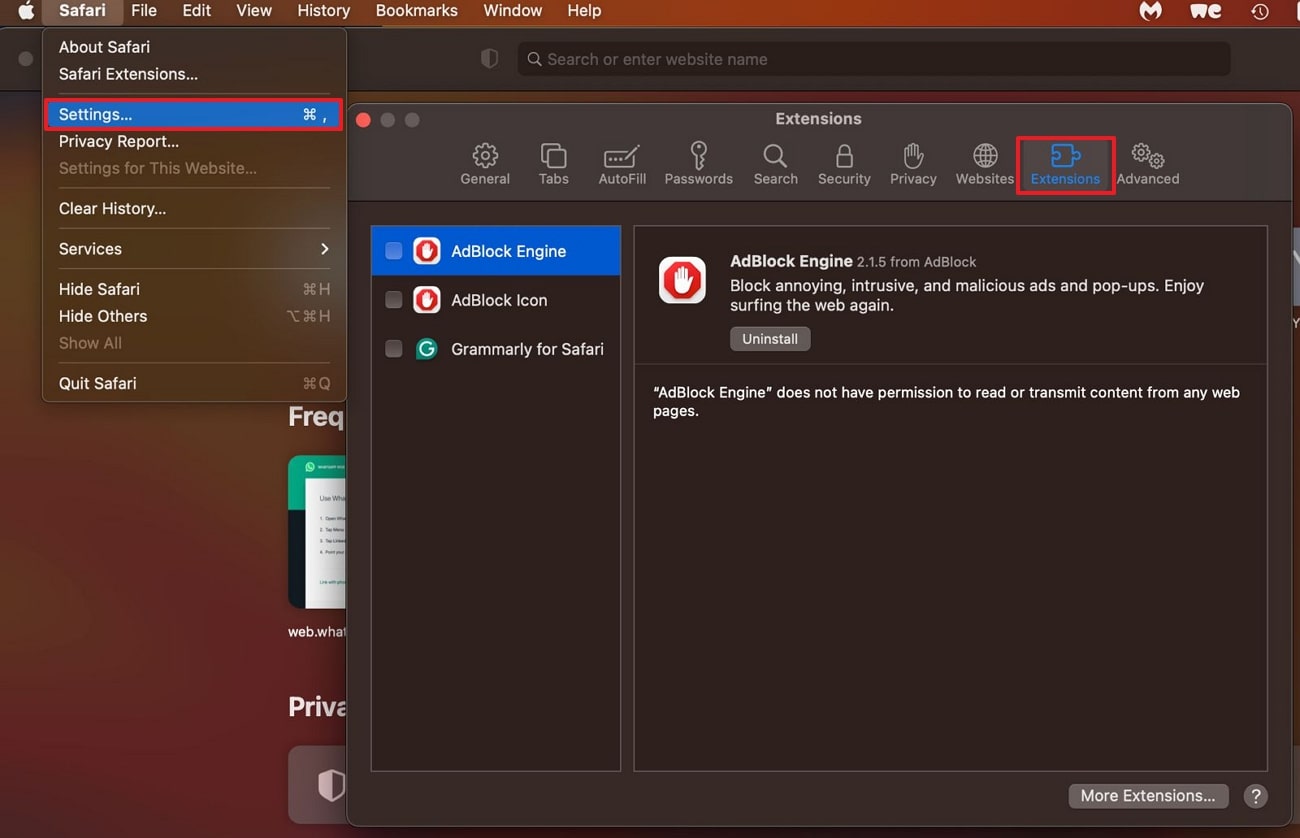Choose About Safari
Screen dimensions: 1300x838
click(x=194, y=47)
